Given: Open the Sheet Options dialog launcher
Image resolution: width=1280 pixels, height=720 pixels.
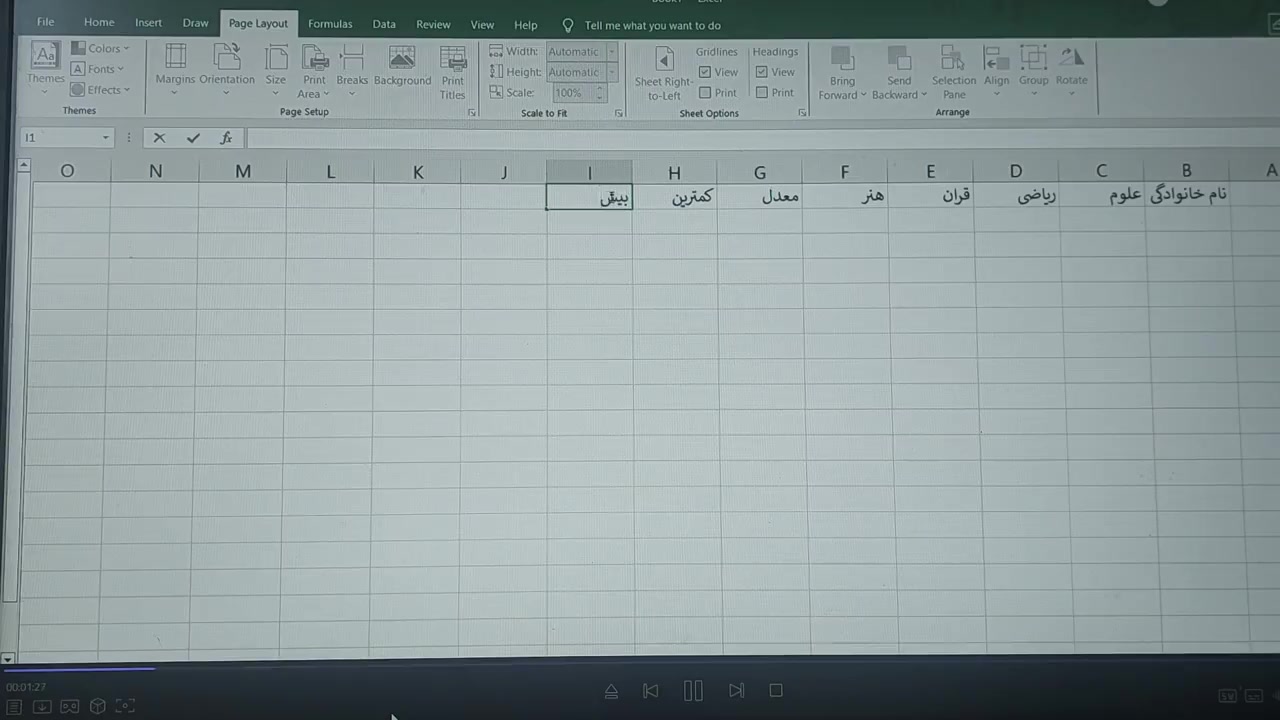Looking at the screenshot, I should [802, 113].
